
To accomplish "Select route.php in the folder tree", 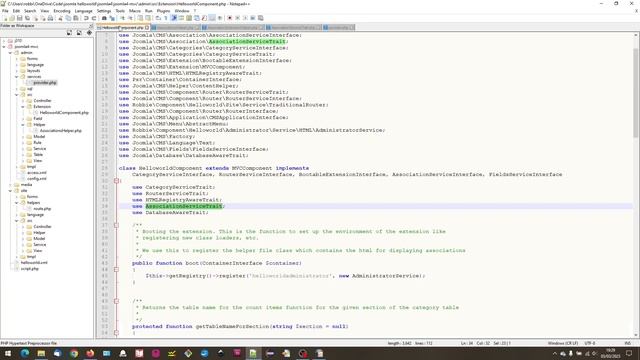I will pyautogui.click(x=42, y=209).
